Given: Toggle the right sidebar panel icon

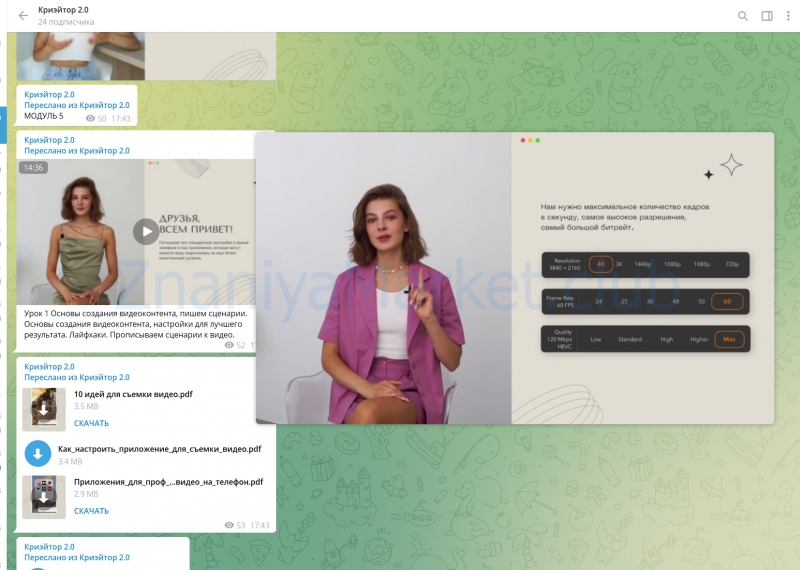Looking at the screenshot, I should coord(767,15).
